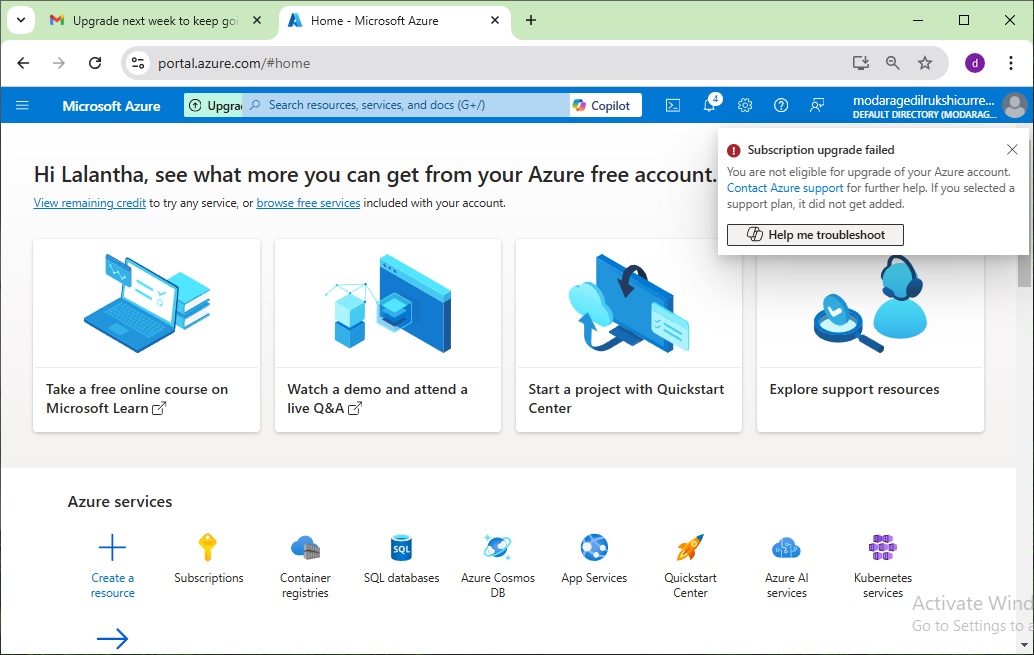Click the More services arrow icon
This screenshot has width=1034, height=655.
point(112,638)
